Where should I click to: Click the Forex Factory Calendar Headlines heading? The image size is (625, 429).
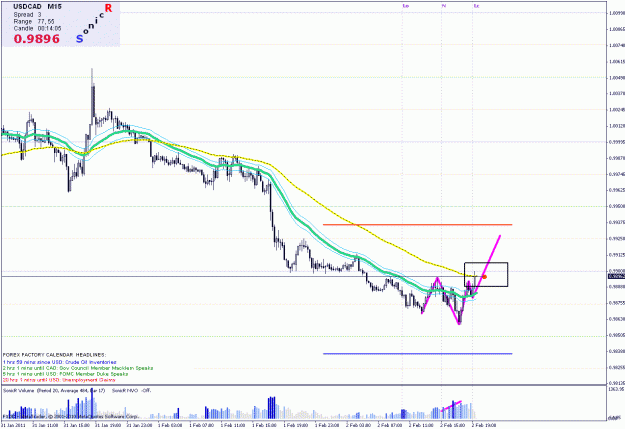pyautogui.click(x=55, y=354)
